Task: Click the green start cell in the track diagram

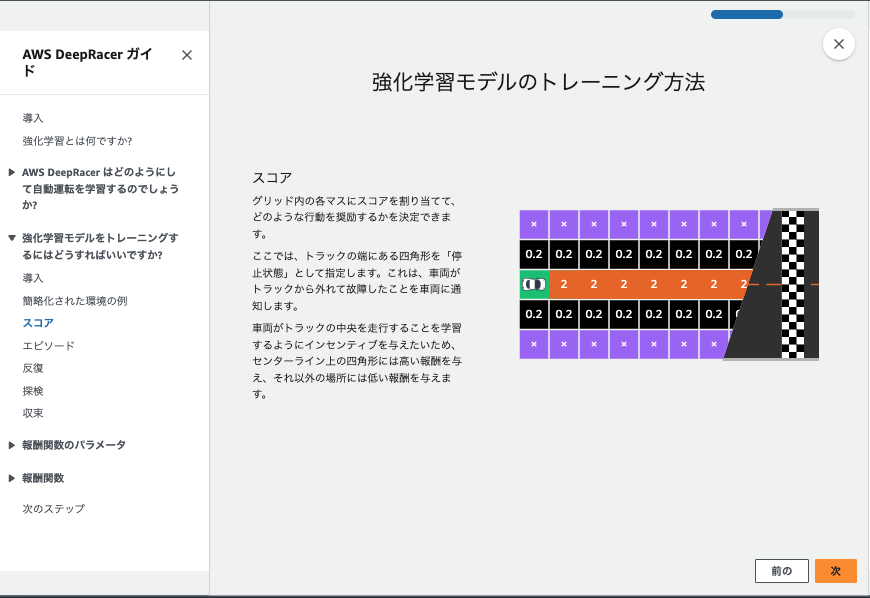Action: pos(534,284)
